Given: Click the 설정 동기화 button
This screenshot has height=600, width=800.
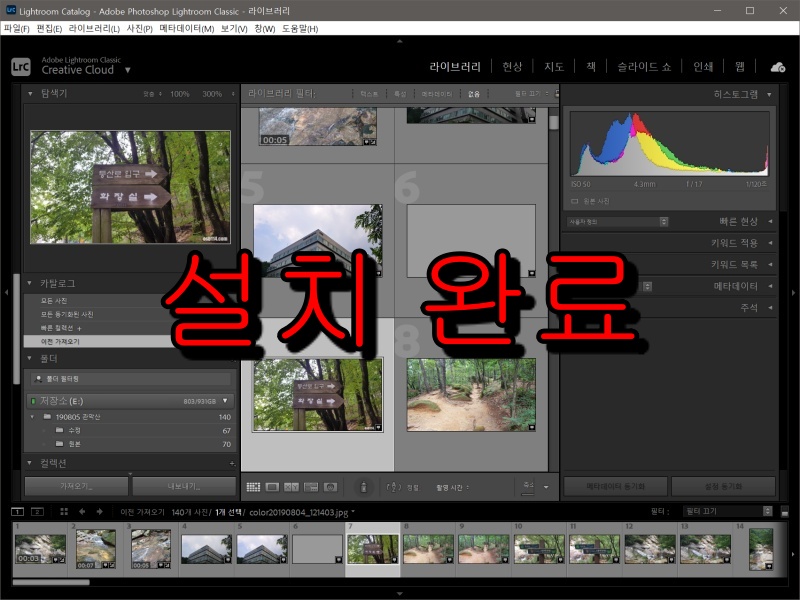Looking at the screenshot, I should (x=723, y=486).
